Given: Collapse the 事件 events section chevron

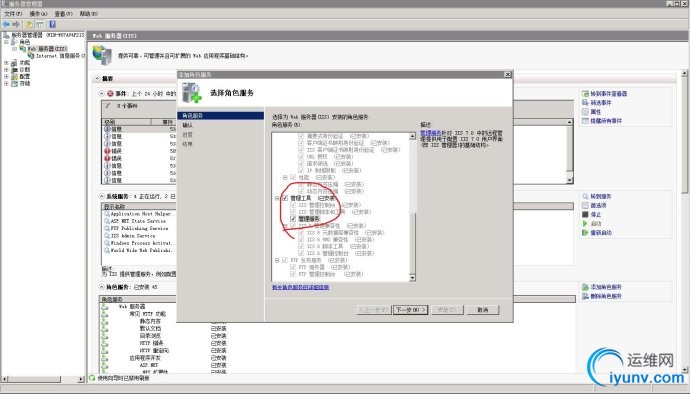Looking at the screenshot, I should point(102,93).
